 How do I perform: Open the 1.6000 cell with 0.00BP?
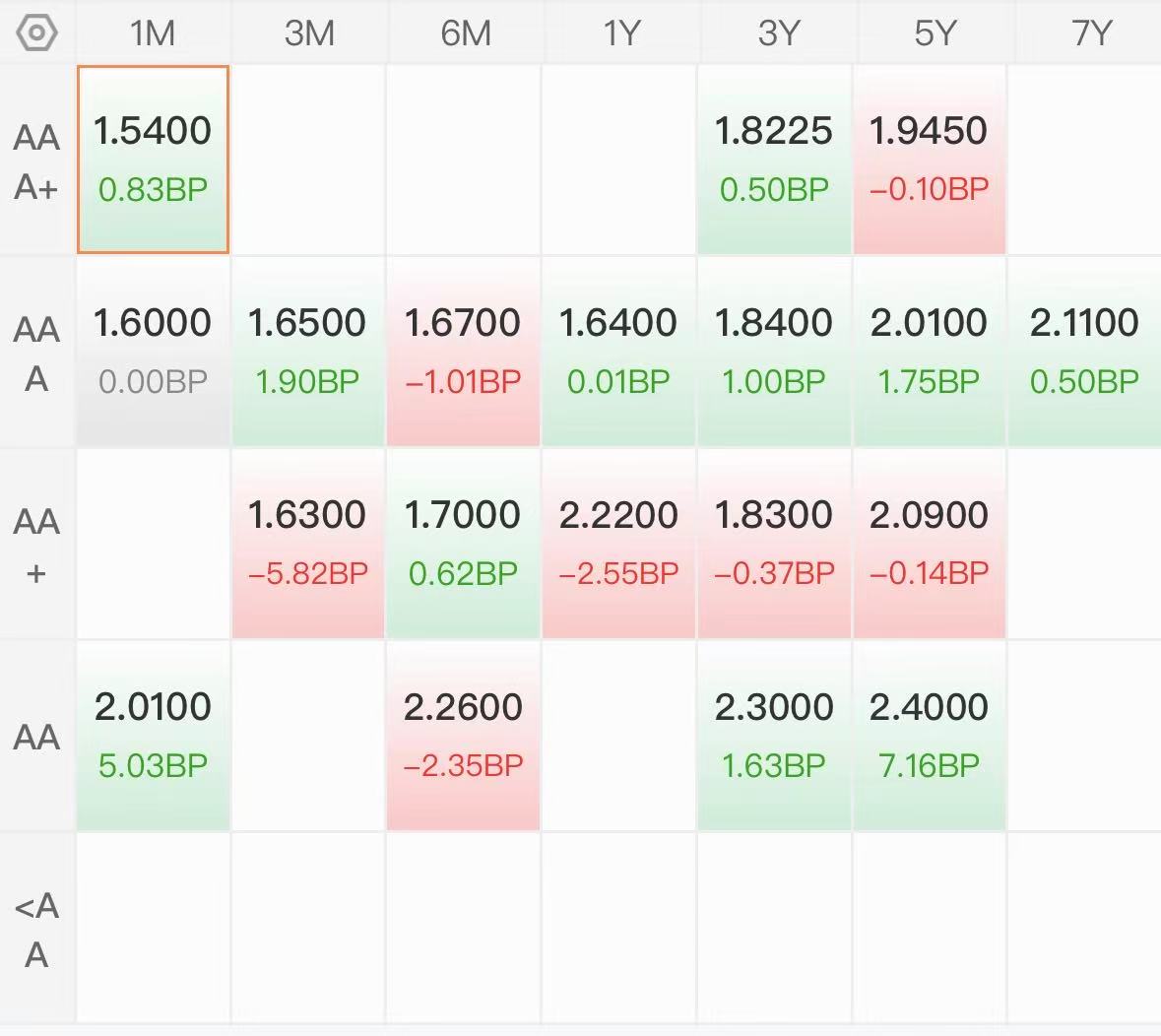click(153, 352)
